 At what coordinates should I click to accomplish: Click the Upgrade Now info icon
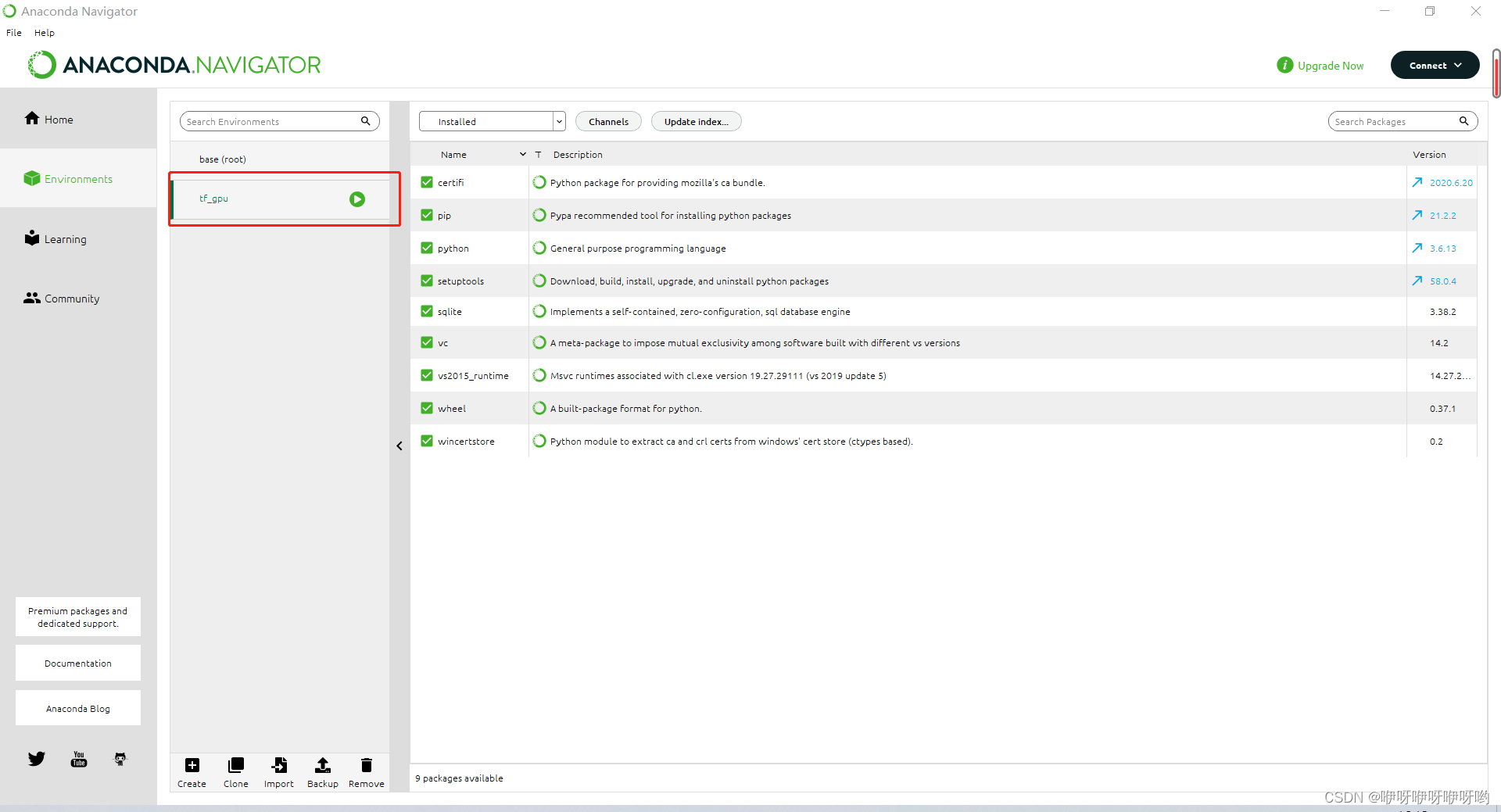tap(1284, 65)
